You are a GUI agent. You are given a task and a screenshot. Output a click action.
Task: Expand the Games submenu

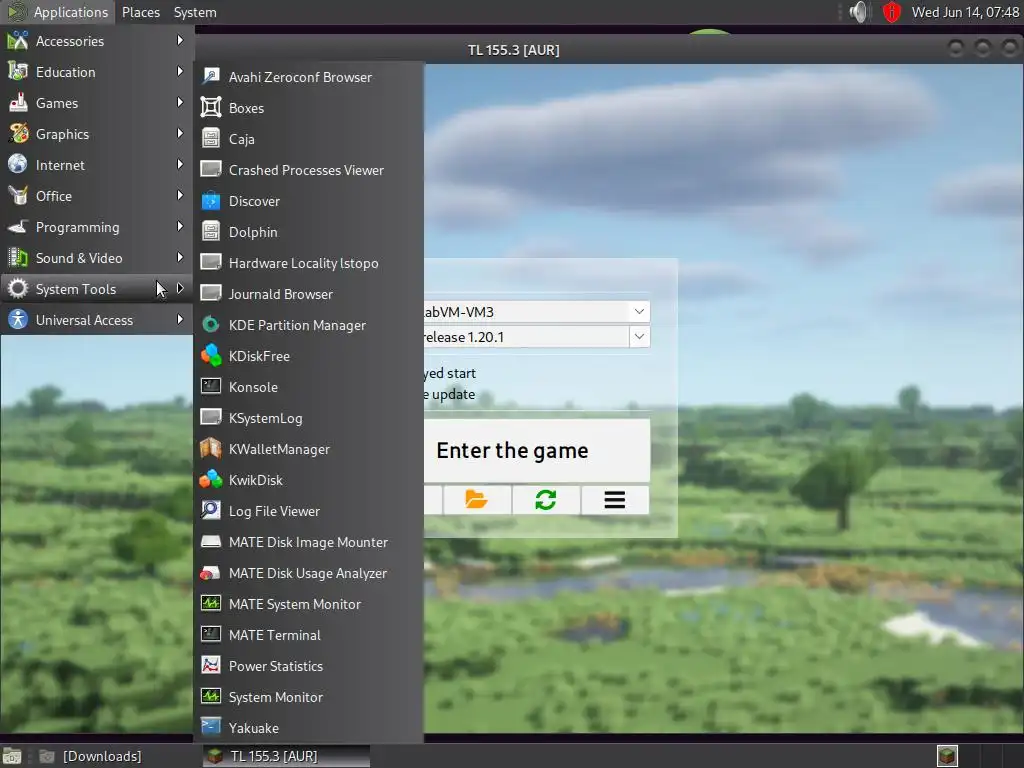coord(97,103)
